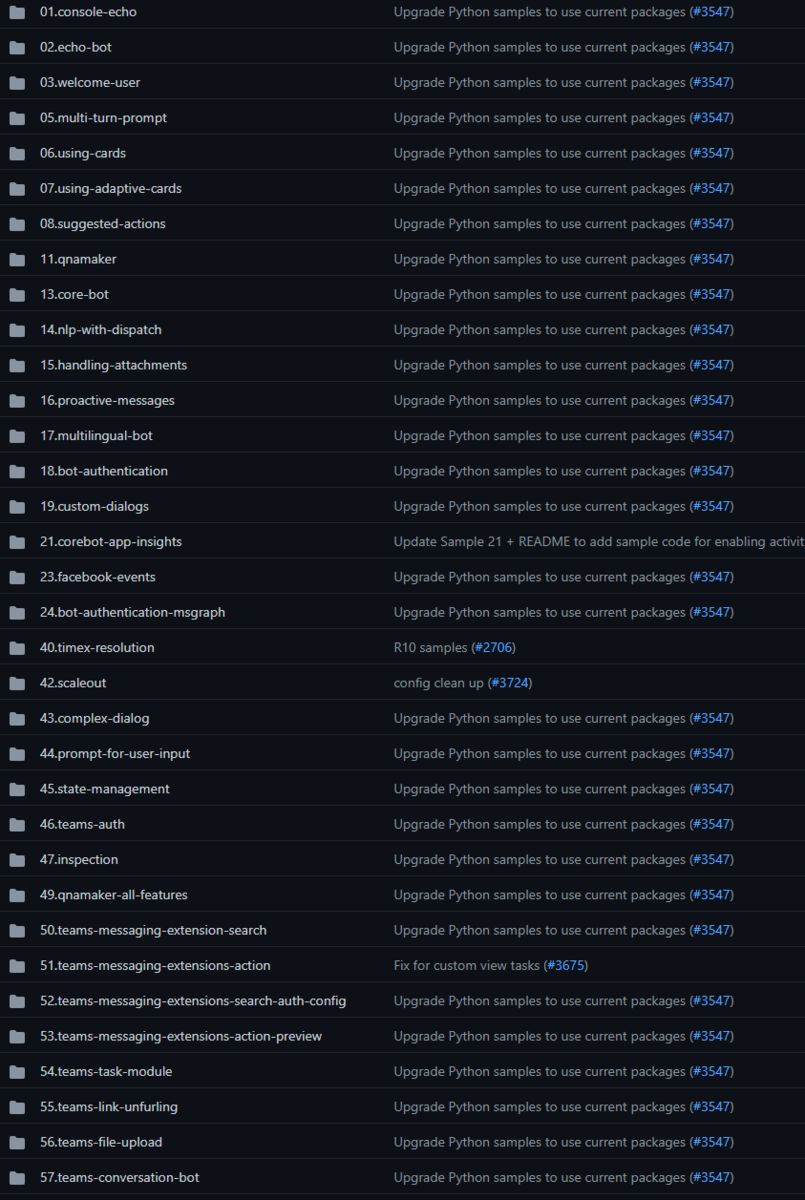This screenshot has width=805, height=1200.
Task: Open 'config clean up' commit message
Action: (439, 683)
